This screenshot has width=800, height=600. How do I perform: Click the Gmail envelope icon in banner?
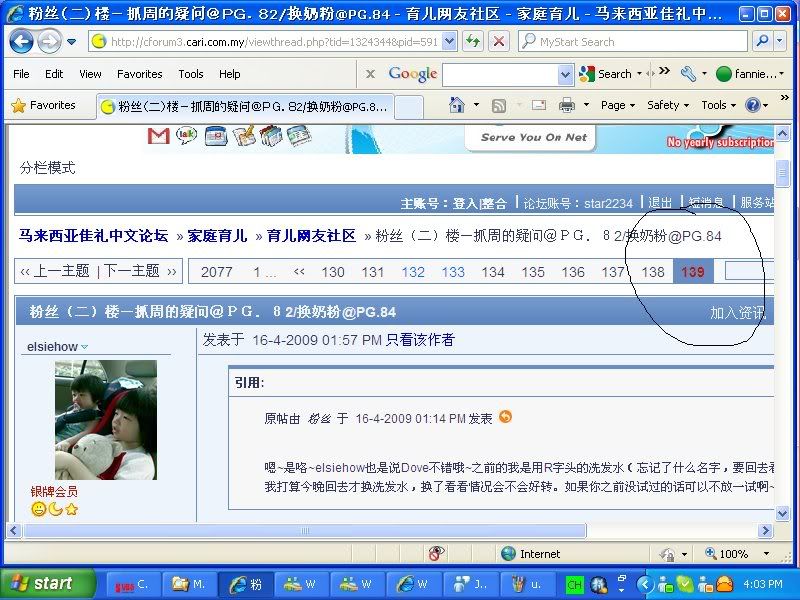(x=158, y=136)
